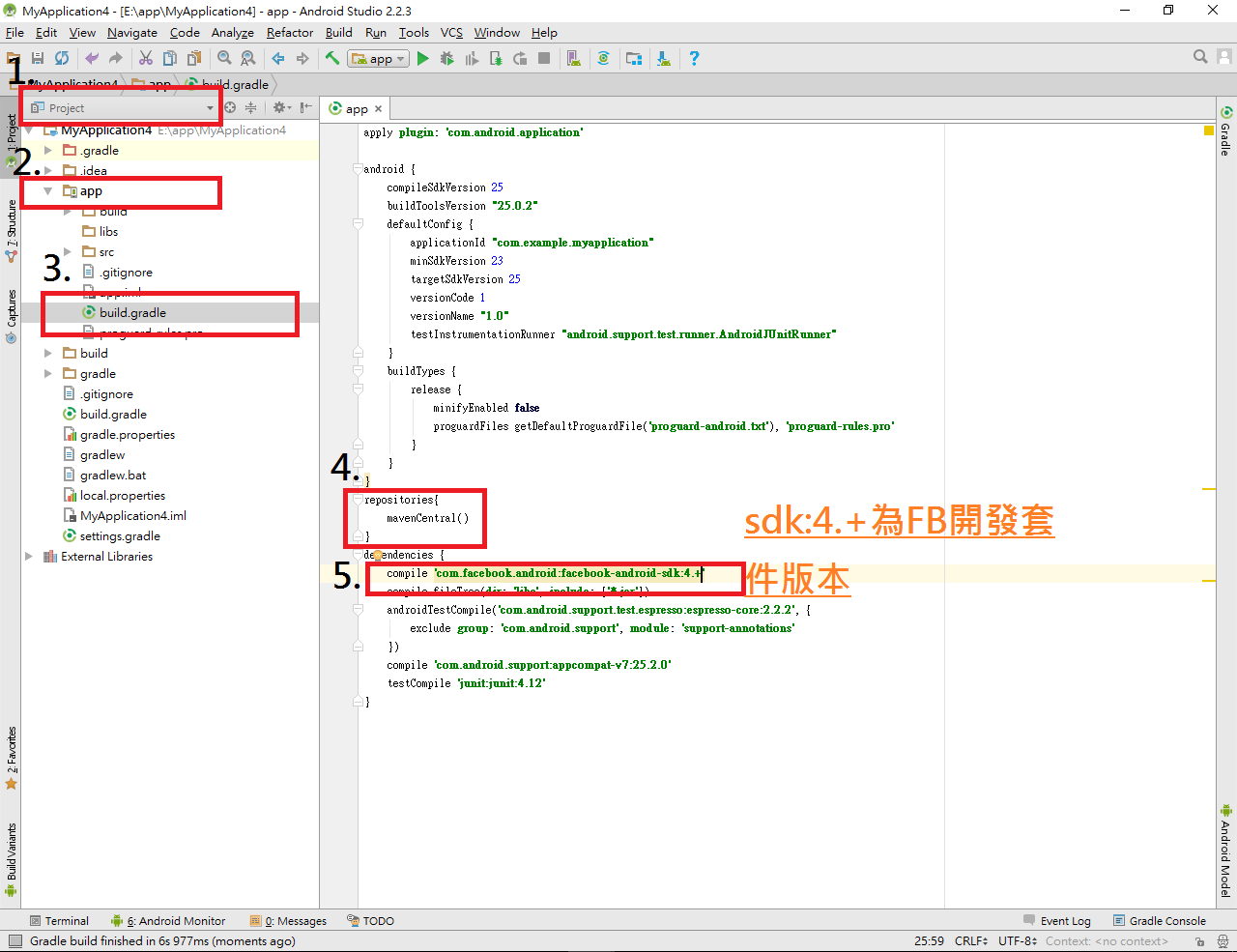The width and height of the screenshot is (1237, 952).
Task: Open the VCS menu
Action: (x=451, y=32)
